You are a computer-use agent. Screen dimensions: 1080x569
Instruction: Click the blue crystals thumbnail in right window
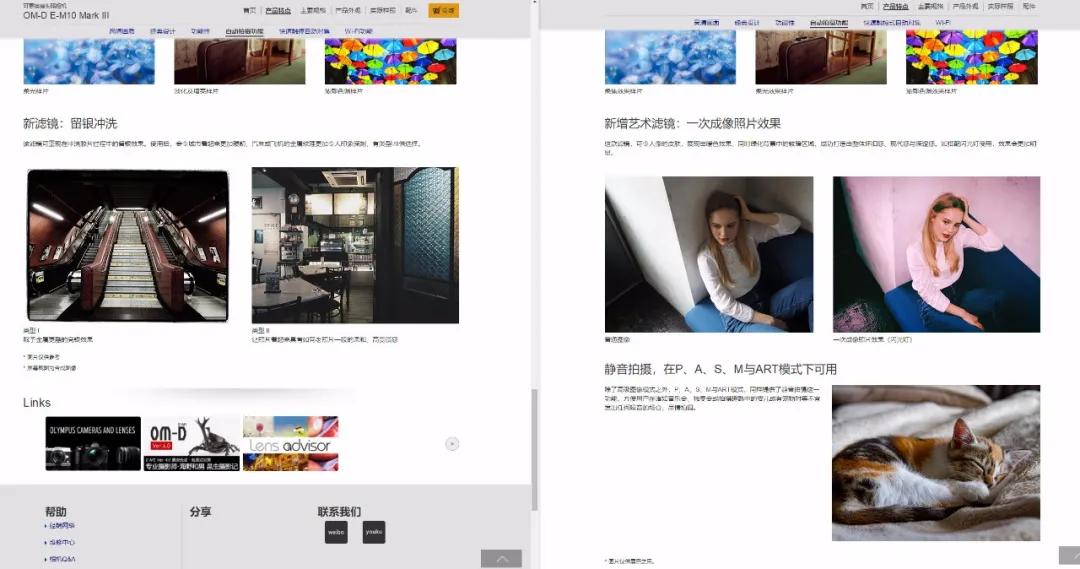click(670, 57)
